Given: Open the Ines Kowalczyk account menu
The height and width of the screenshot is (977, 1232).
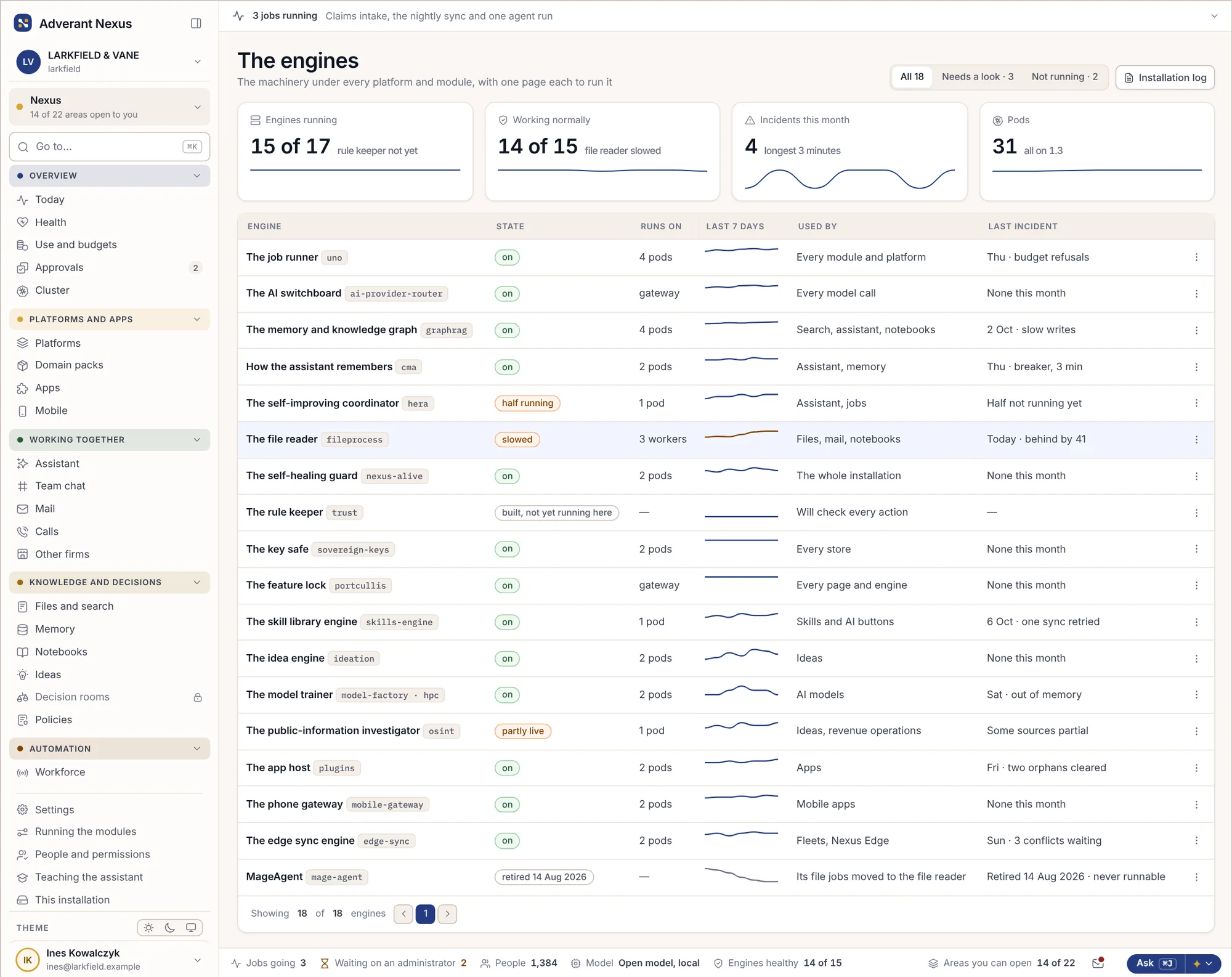Looking at the screenshot, I should [x=110, y=960].
